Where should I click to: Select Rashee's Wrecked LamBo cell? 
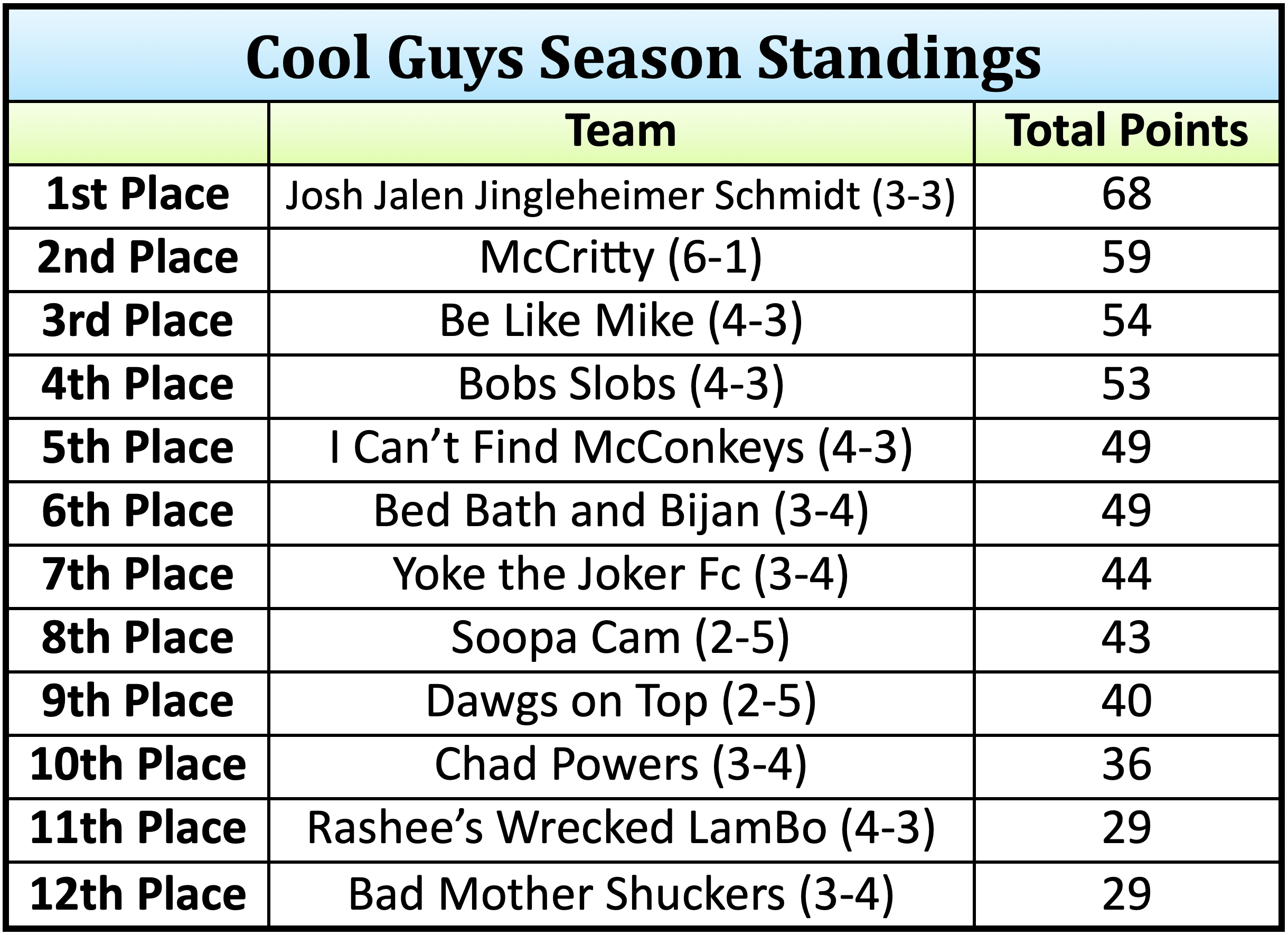click(621, 828)
